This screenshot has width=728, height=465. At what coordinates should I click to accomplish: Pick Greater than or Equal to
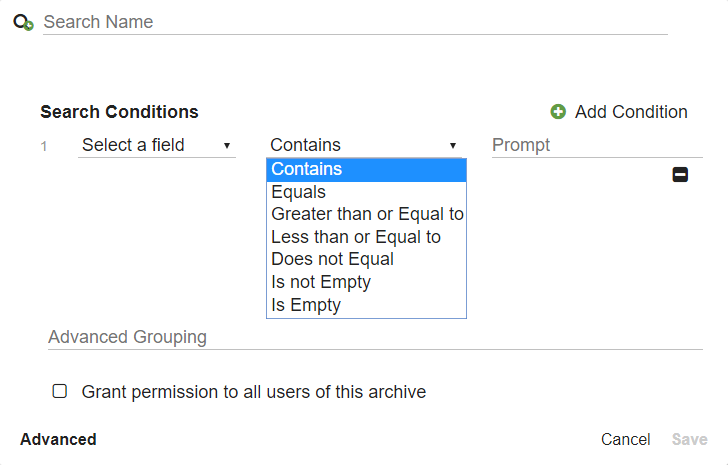(x=366, y=214)
